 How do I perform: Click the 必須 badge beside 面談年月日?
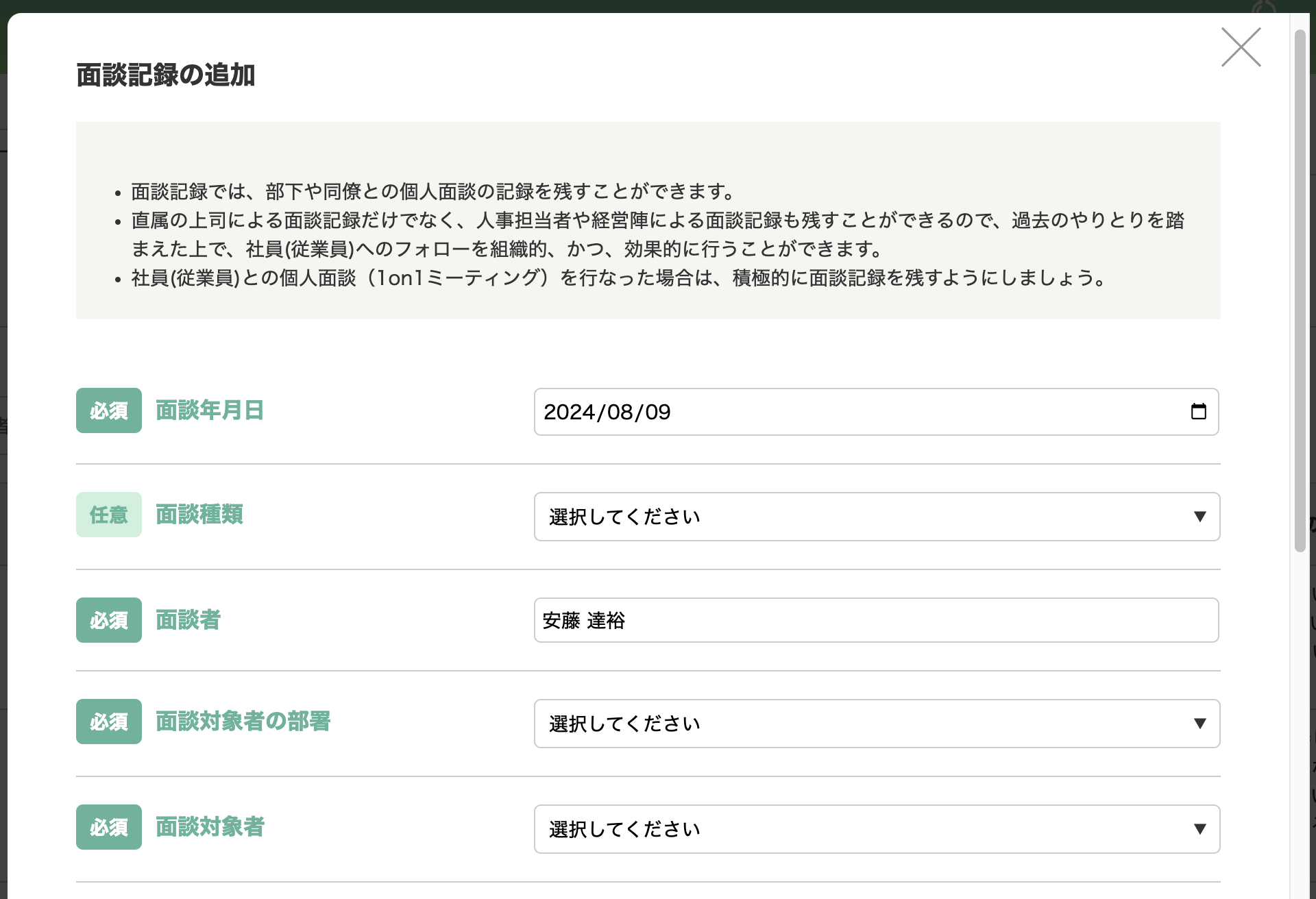[108, 410]
